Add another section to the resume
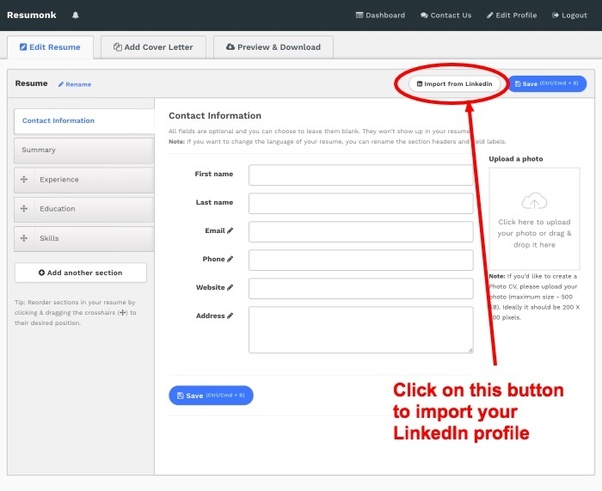 tap(81, 273)
